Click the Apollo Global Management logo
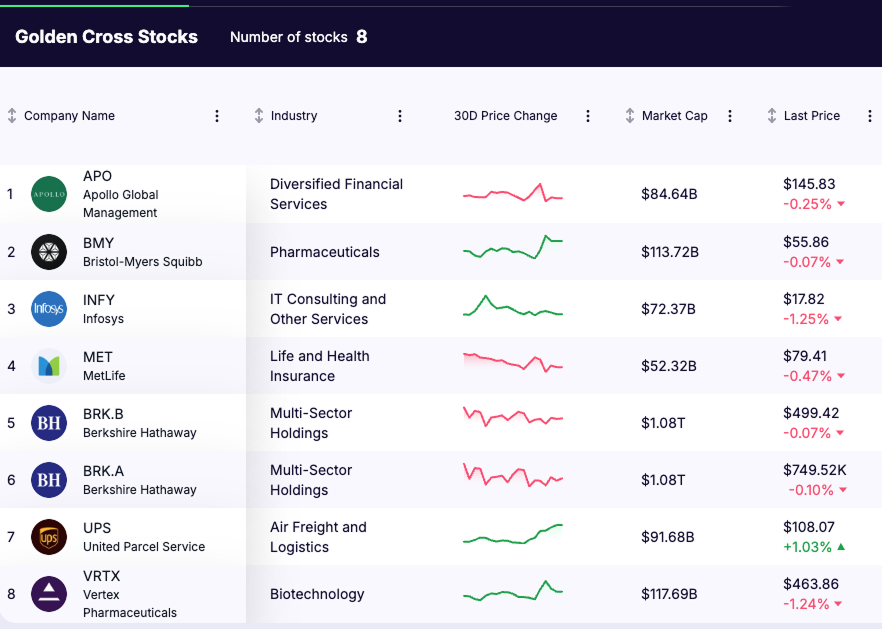The height and width of the screenshot is (629, 882). [48, 194]
